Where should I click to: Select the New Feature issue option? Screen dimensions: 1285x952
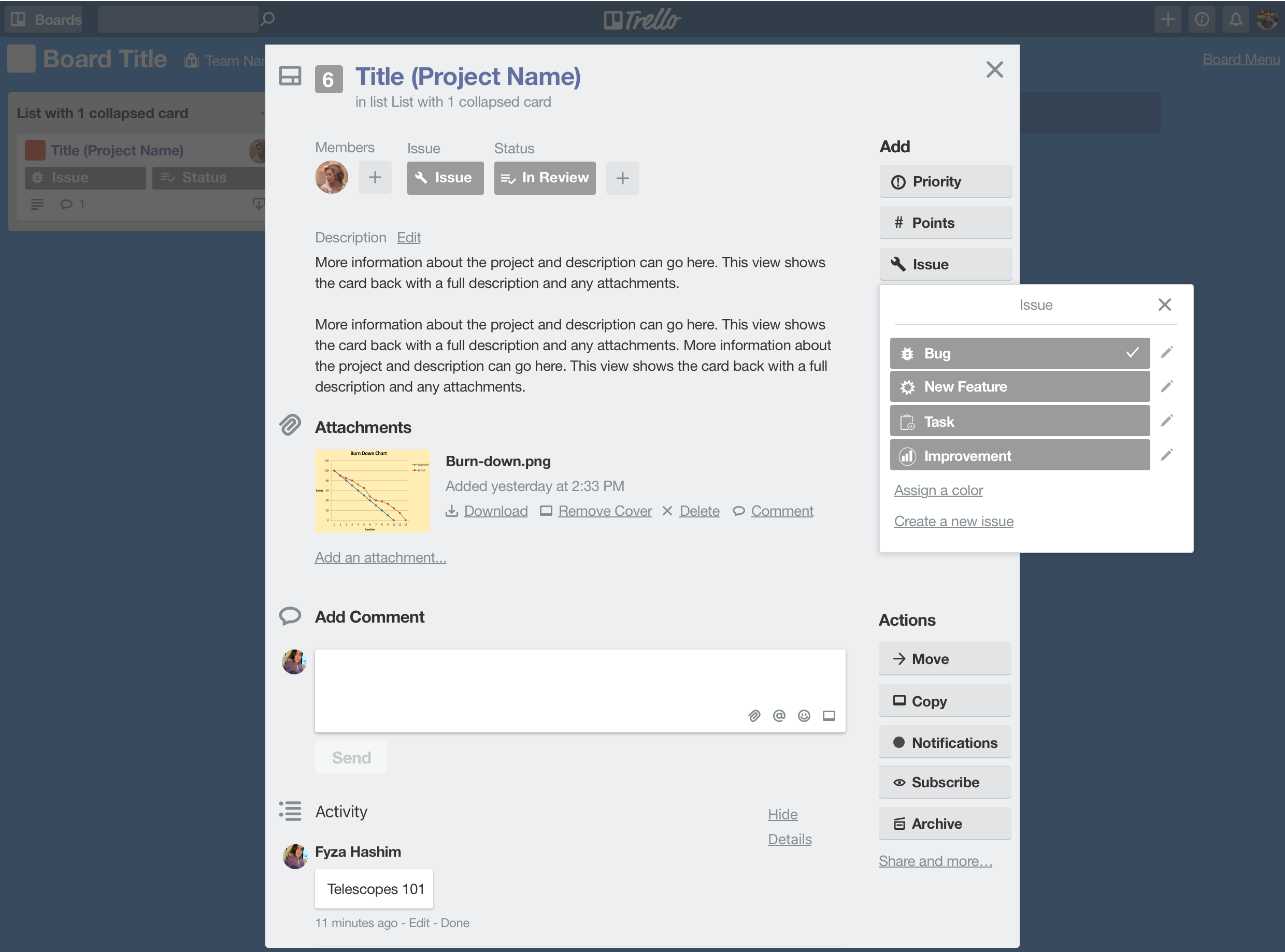(x=1019, y=387)
